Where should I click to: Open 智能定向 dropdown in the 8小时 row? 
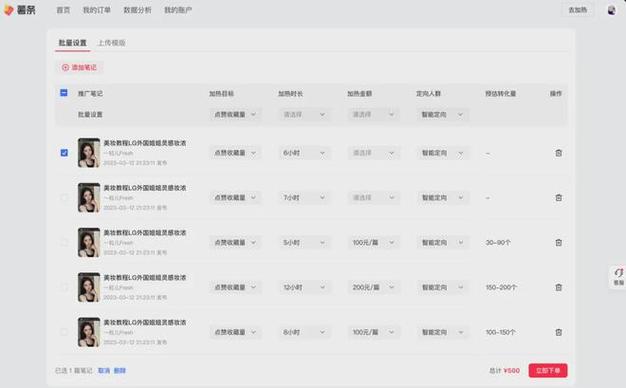click(x=442, y=332)
